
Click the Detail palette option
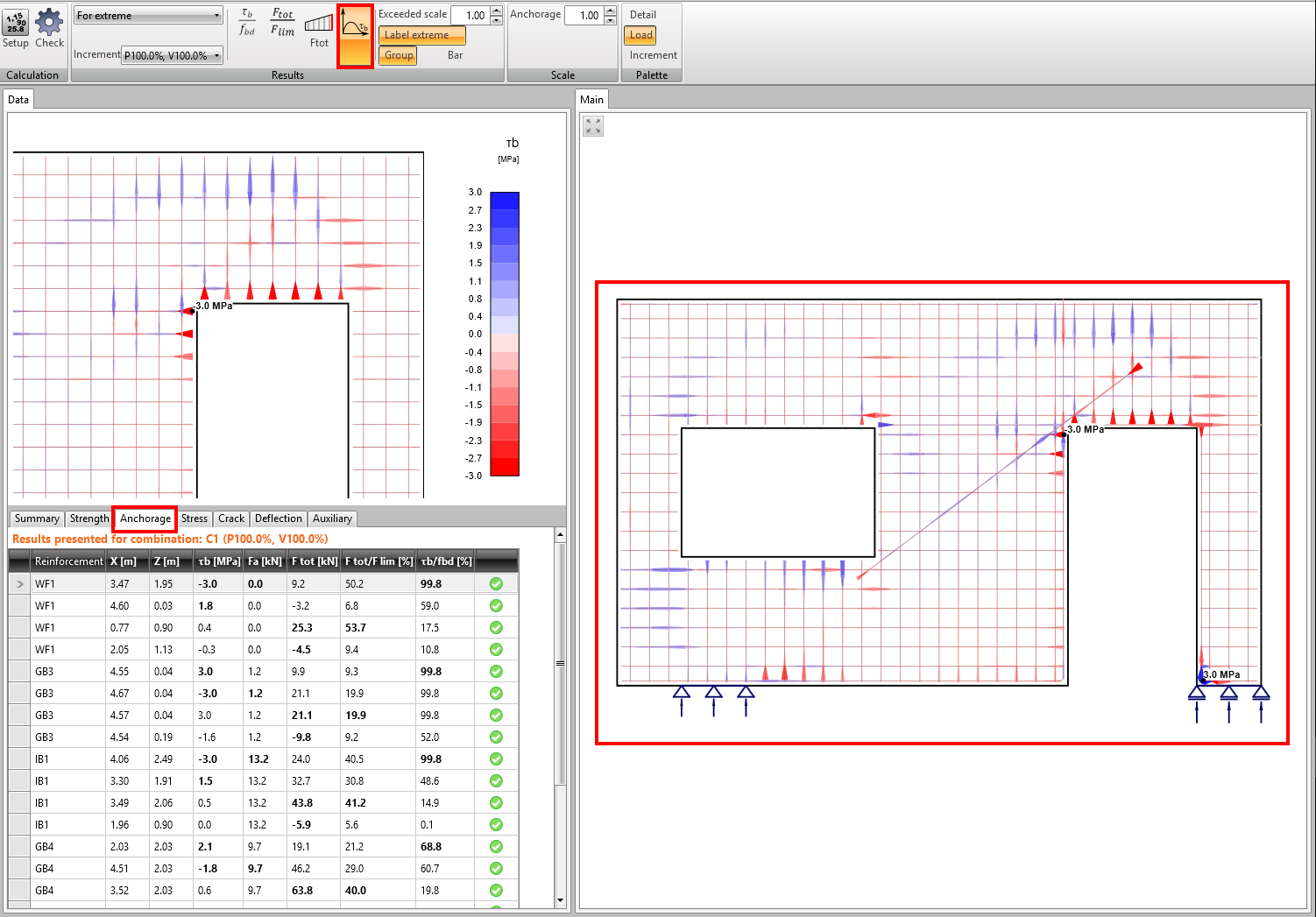point(642,15)
